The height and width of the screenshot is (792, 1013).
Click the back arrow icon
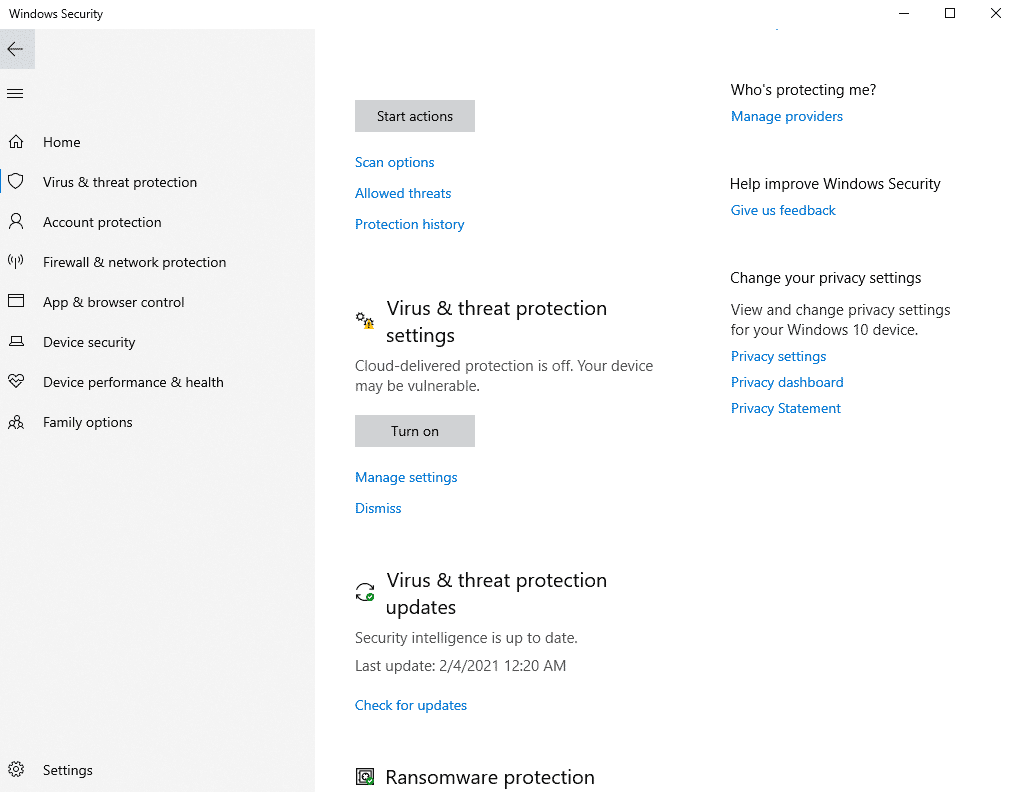16,49
